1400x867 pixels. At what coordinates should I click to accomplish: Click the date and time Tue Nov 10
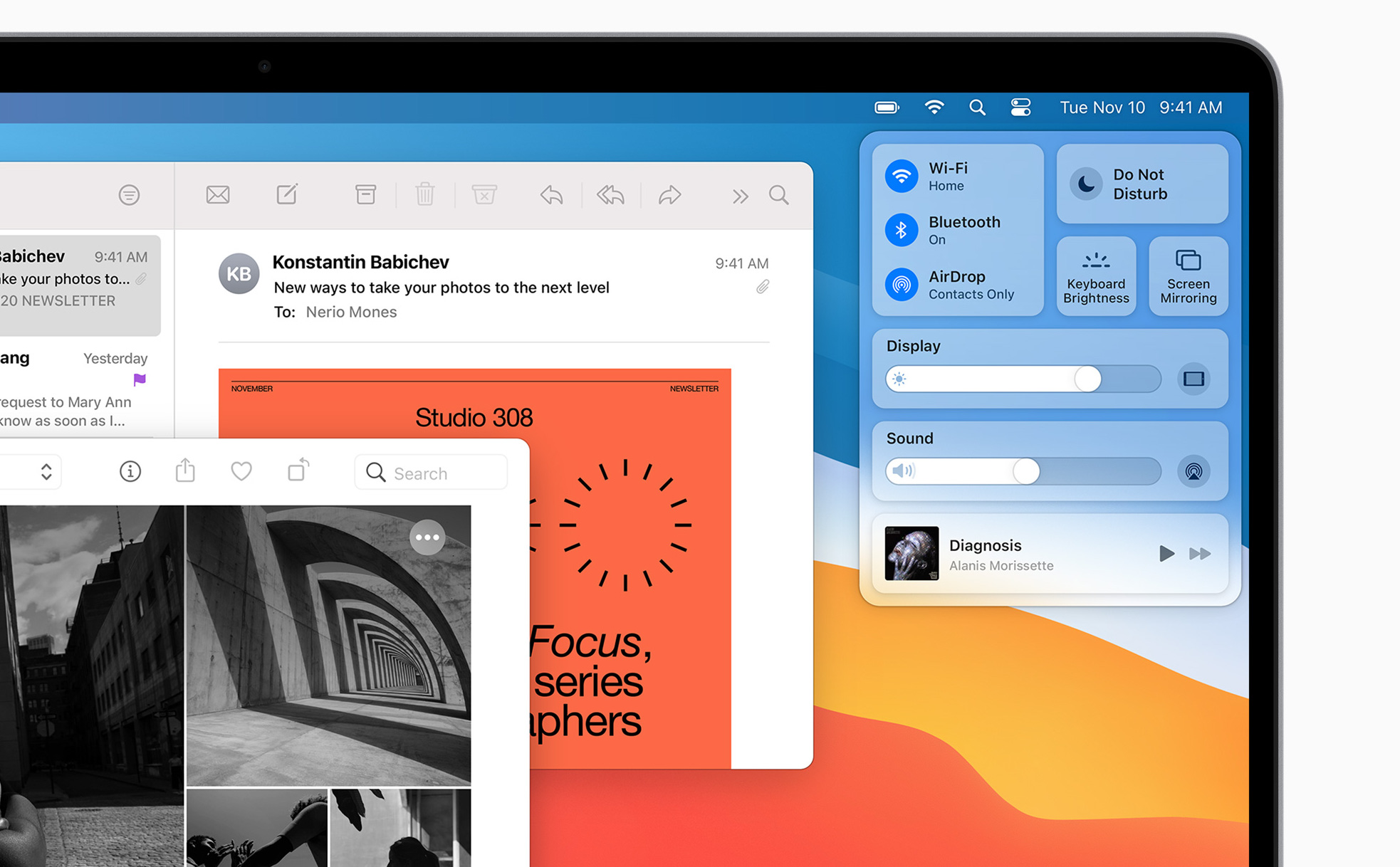(1141, 107)
